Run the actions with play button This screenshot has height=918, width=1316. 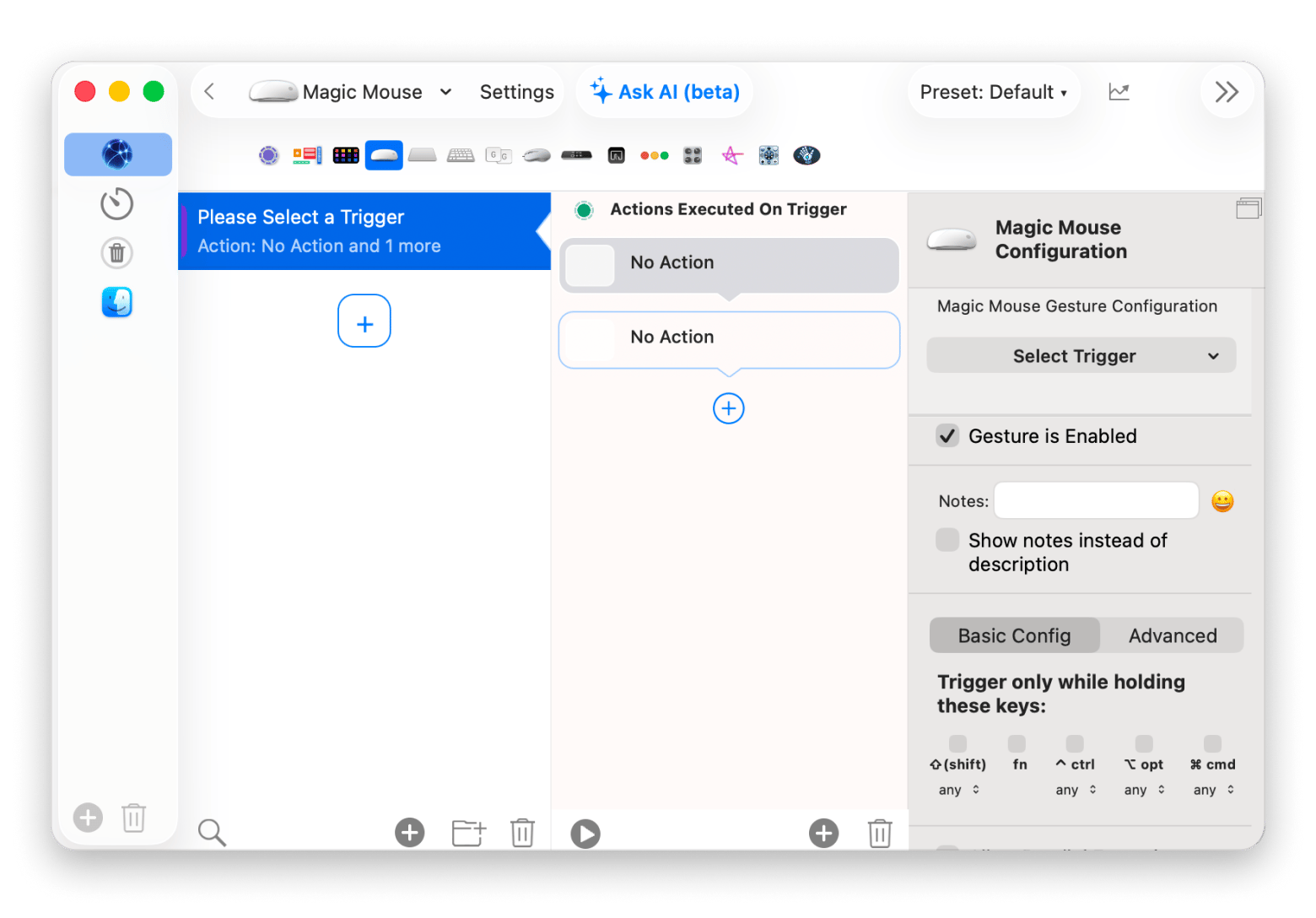[585, 834]
